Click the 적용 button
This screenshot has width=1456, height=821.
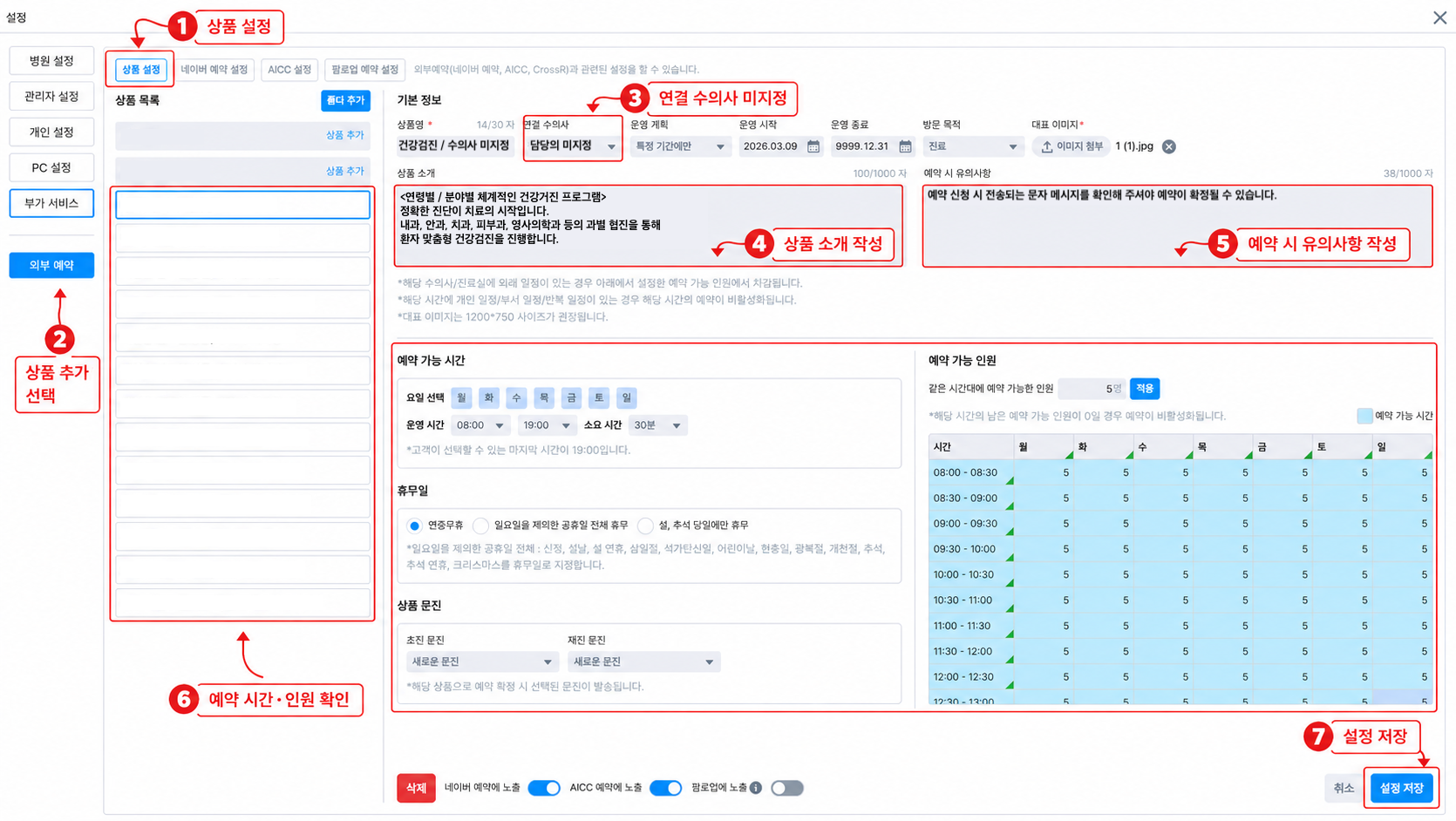pyautogui.click(x=1145, y=389)
